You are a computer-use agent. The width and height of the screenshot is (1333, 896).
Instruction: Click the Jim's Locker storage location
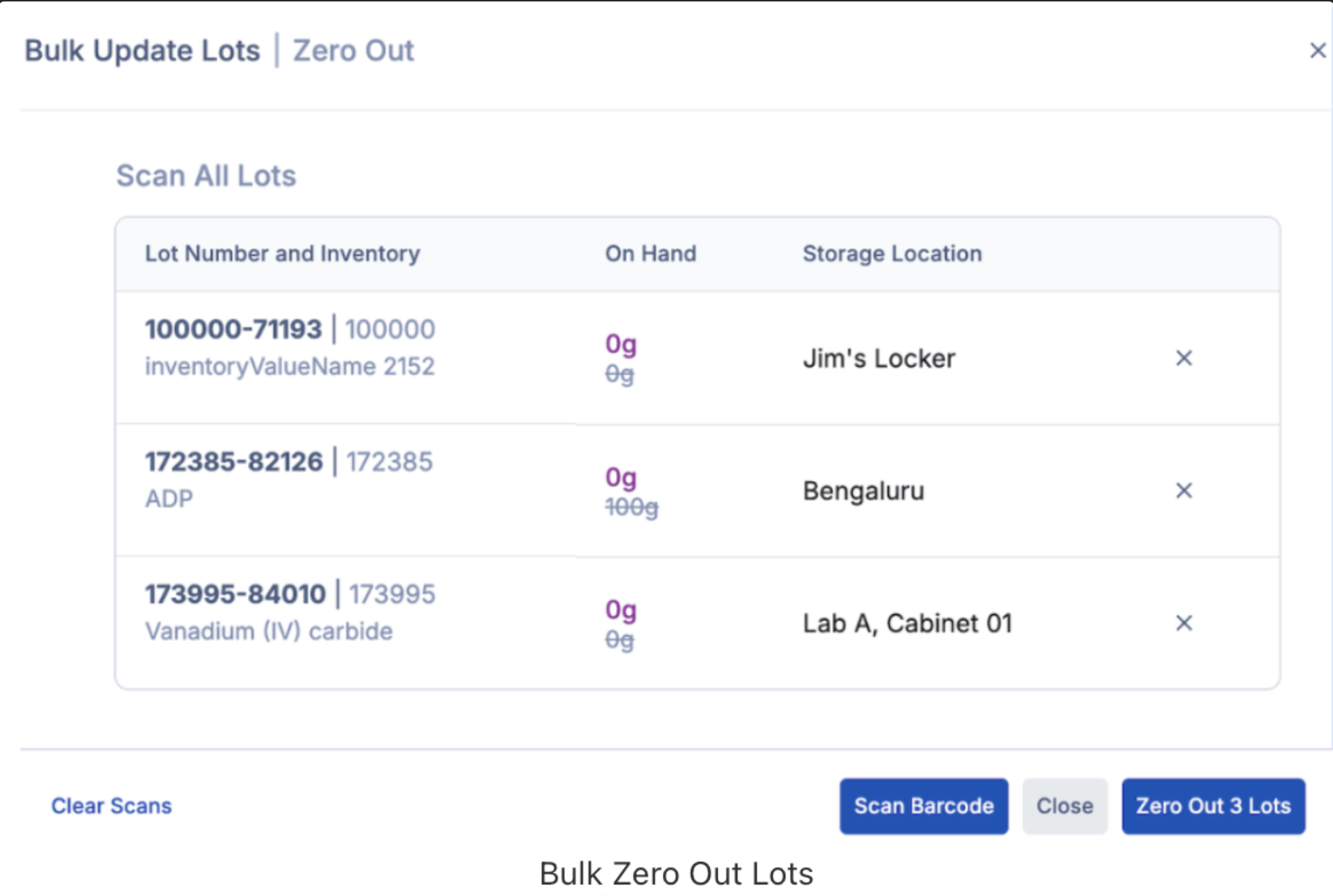coord(878,358)
